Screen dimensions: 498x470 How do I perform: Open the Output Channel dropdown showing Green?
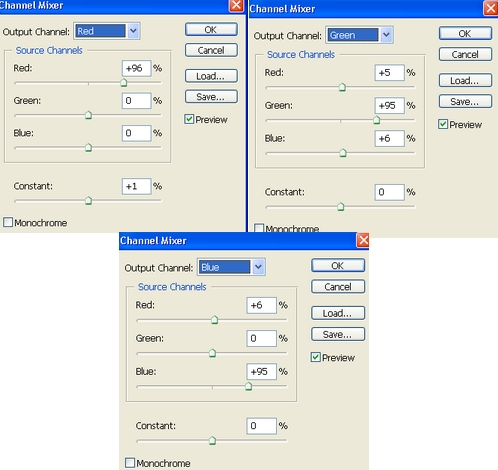(x=359, y=35)
